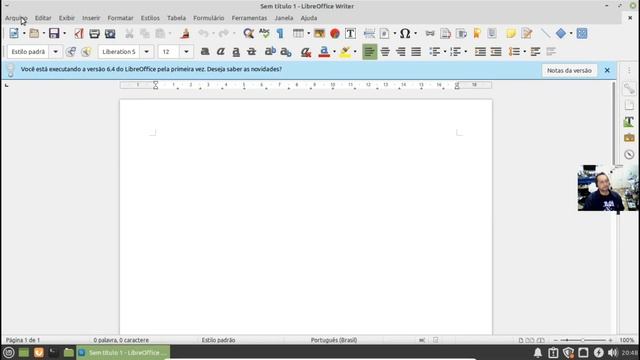Open the Ferramentas menu
640x360 pixels.
(x=249, y=18)
